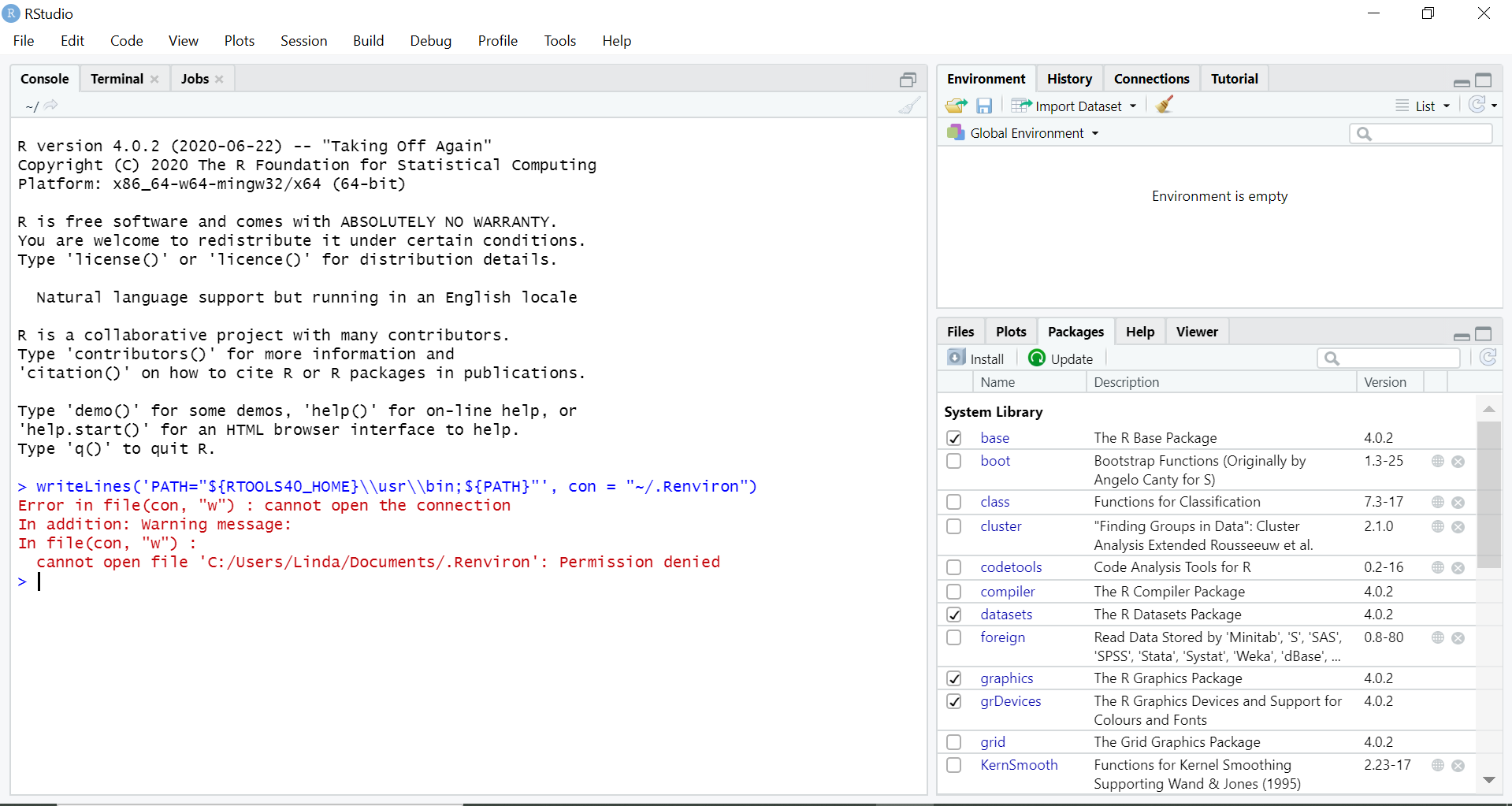Open the List view mode dropdown
Screen dimensions: 1512x806
click(x=1423, y=106)
